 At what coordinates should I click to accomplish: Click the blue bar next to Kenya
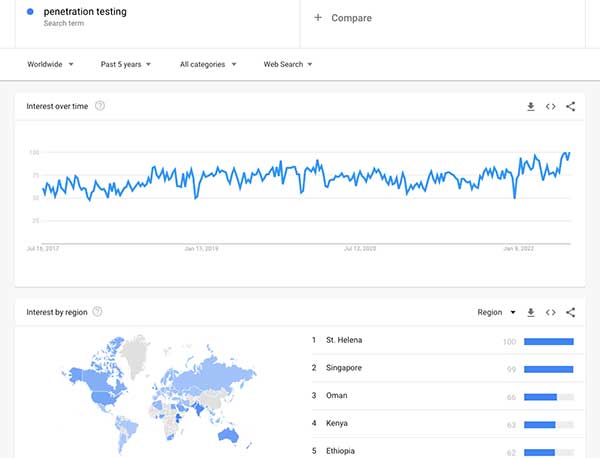coord(540,425)
